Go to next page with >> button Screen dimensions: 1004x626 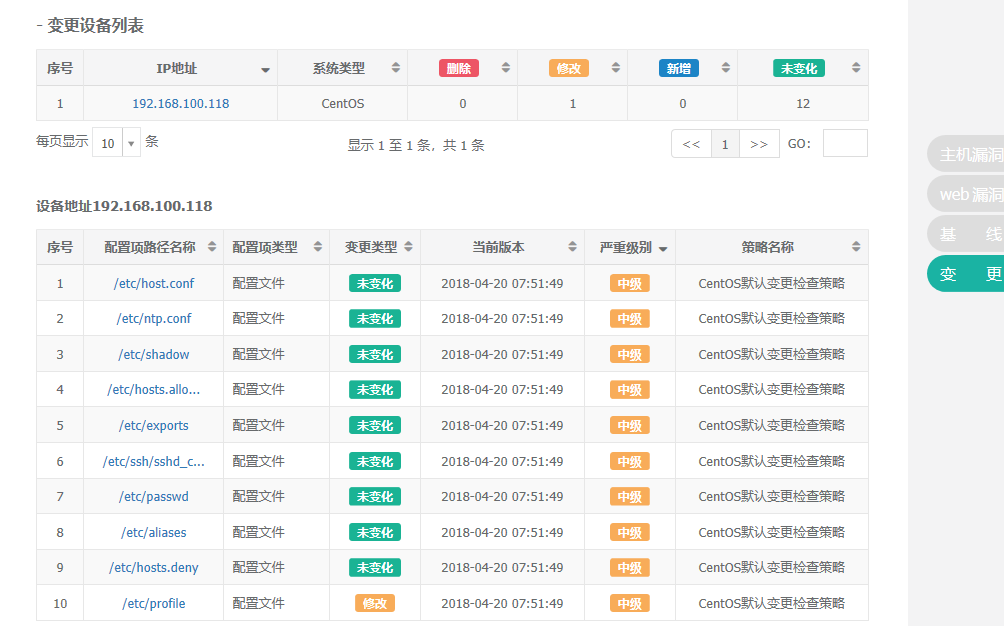point(759,144)
